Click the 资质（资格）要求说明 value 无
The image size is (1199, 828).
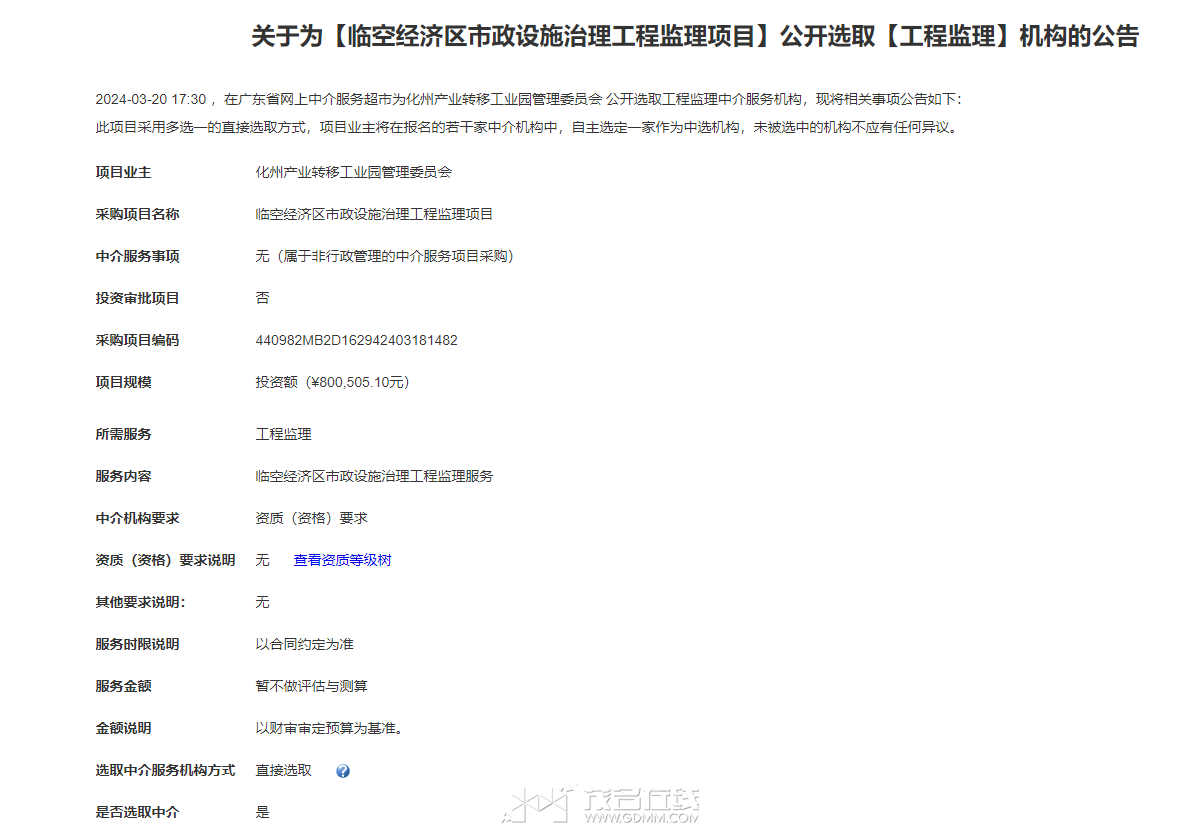[x=262, y=560]
